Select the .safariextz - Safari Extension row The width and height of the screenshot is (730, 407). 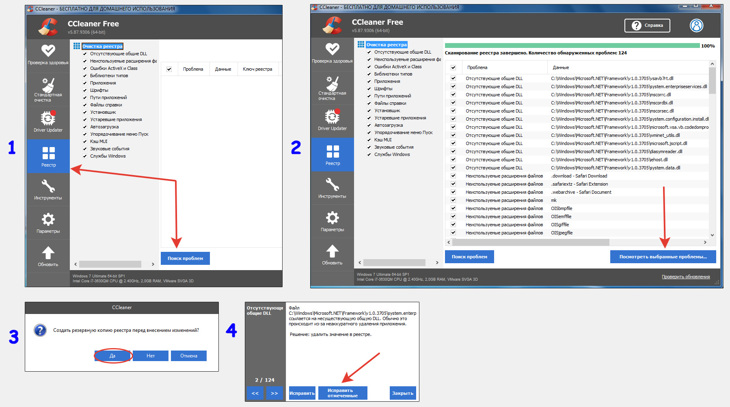click(577, 184)
